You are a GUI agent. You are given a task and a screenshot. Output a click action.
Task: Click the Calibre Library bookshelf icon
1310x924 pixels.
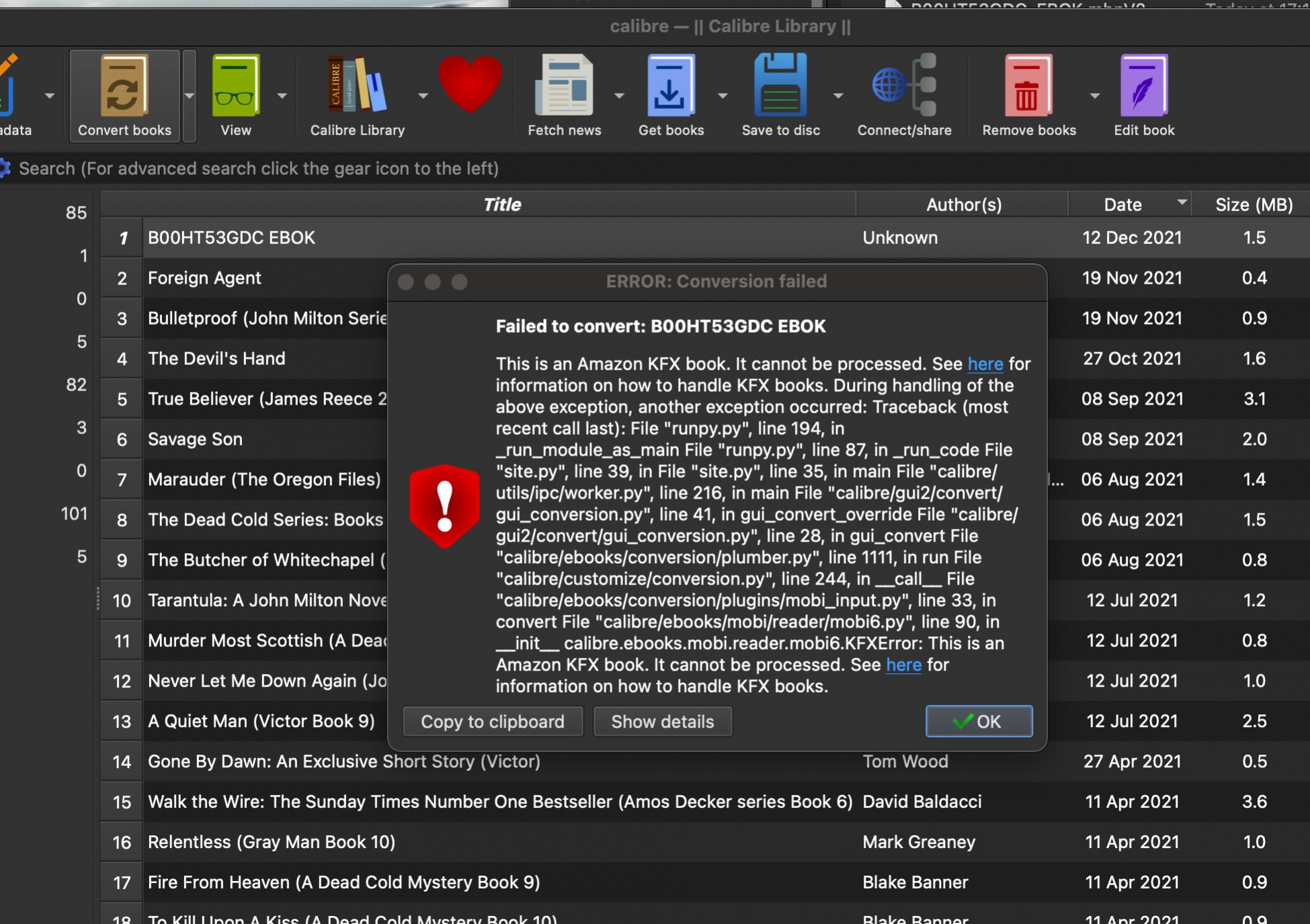[x=357, y=86]
